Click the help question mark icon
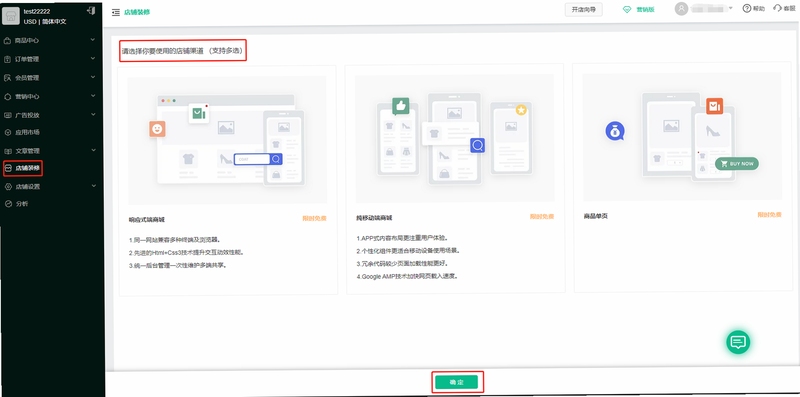 (x=746, y=8)
